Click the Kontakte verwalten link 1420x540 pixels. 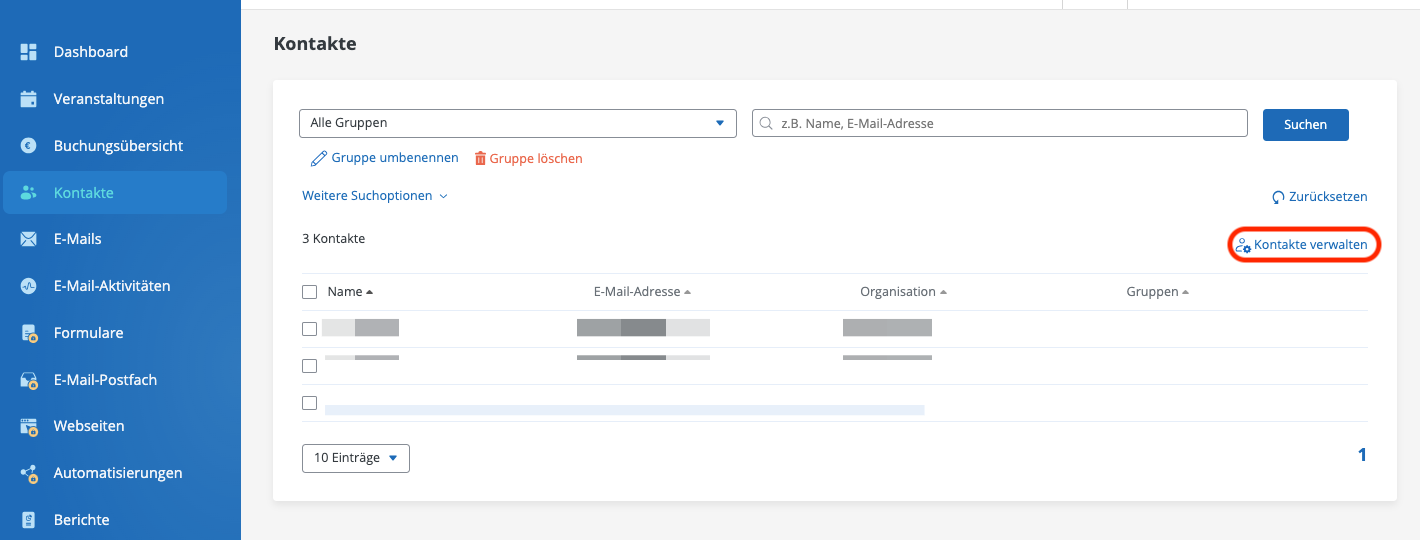click(1303, 245)
